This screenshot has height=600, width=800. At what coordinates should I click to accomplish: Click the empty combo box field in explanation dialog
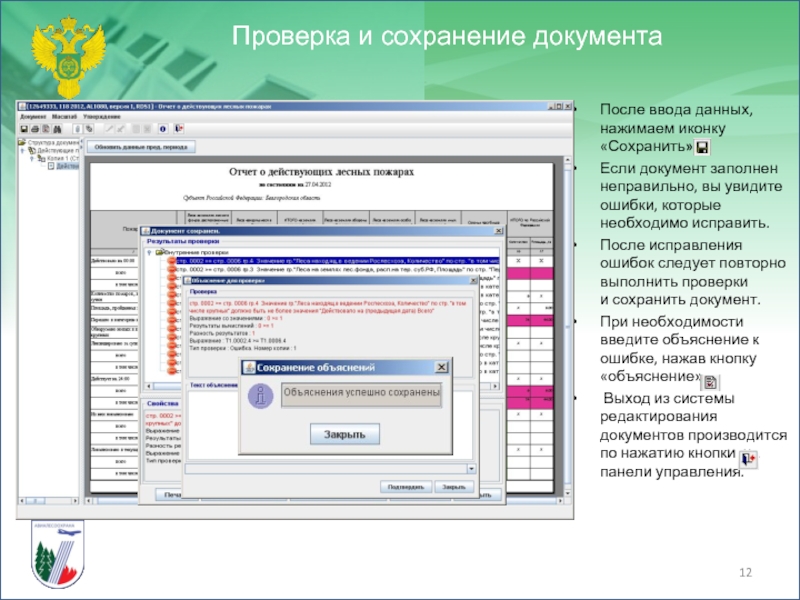pyautogui.click(x=326, y=468)
